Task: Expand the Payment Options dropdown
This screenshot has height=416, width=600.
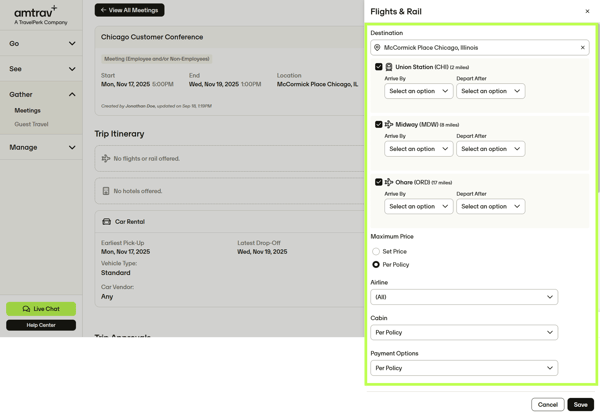Action: (464, 368)
